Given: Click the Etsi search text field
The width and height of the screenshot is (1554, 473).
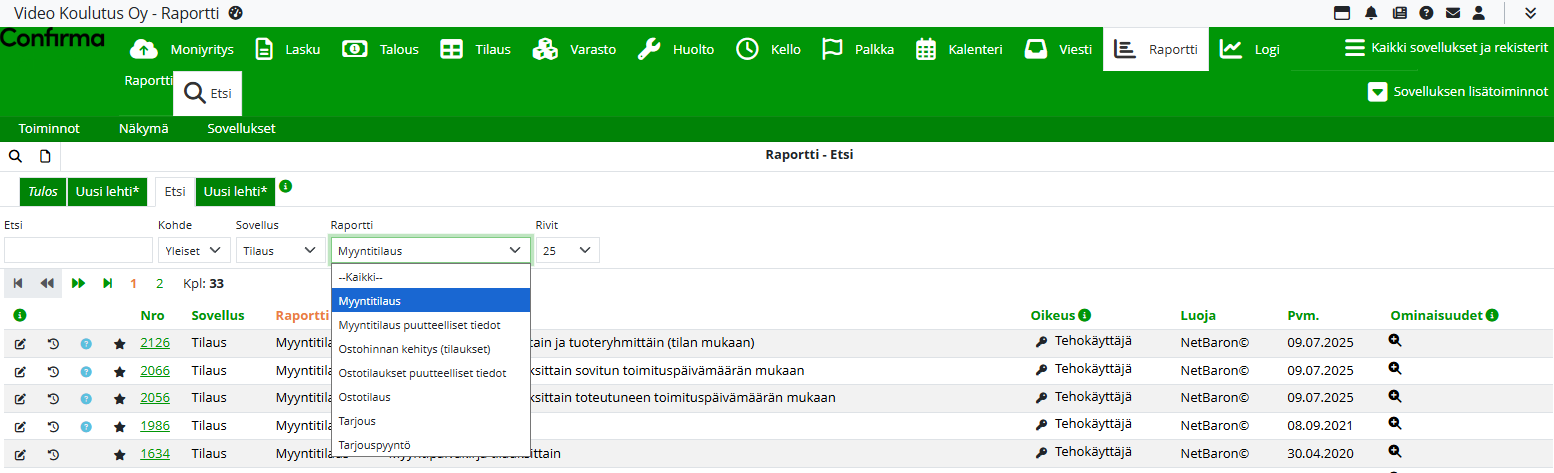Looking at the screenshot, I should point(78,251).
